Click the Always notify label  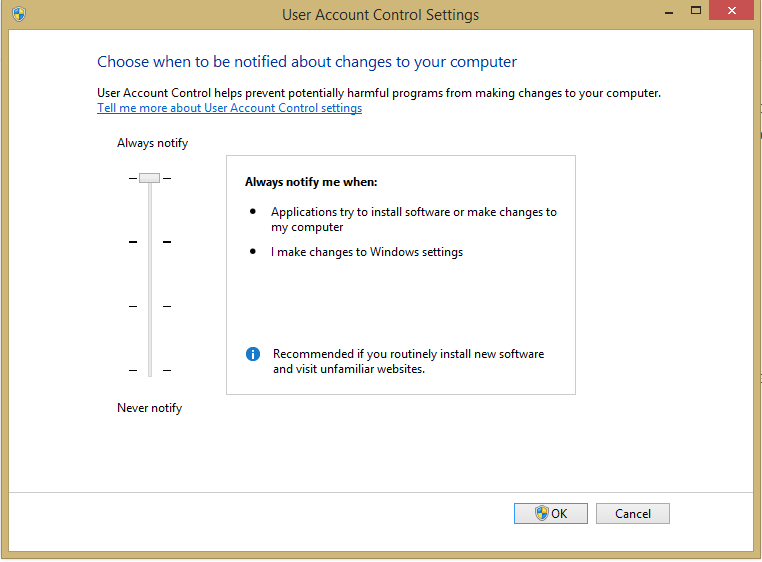153,143
